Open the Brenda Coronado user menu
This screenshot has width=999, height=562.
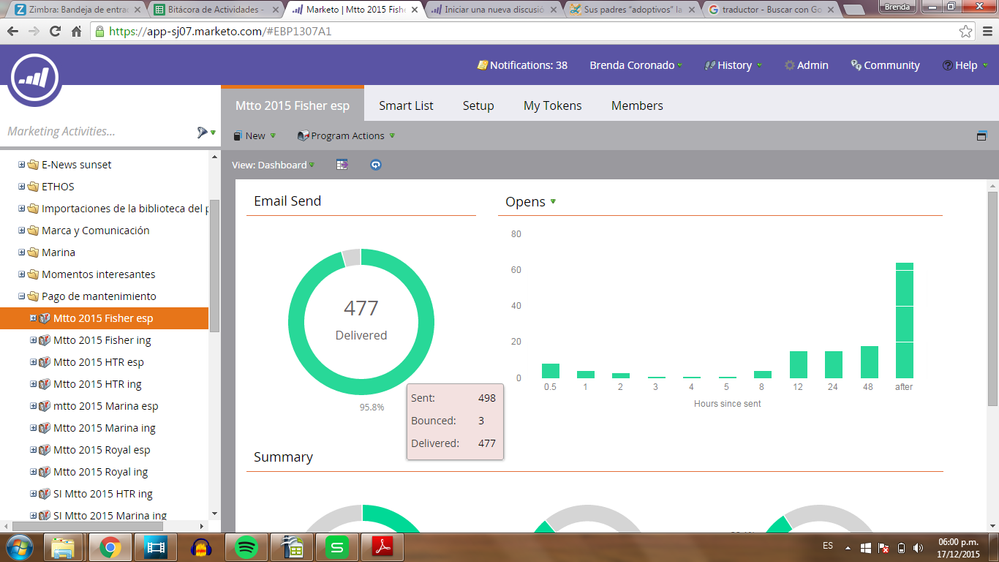(x=635, y=65)
